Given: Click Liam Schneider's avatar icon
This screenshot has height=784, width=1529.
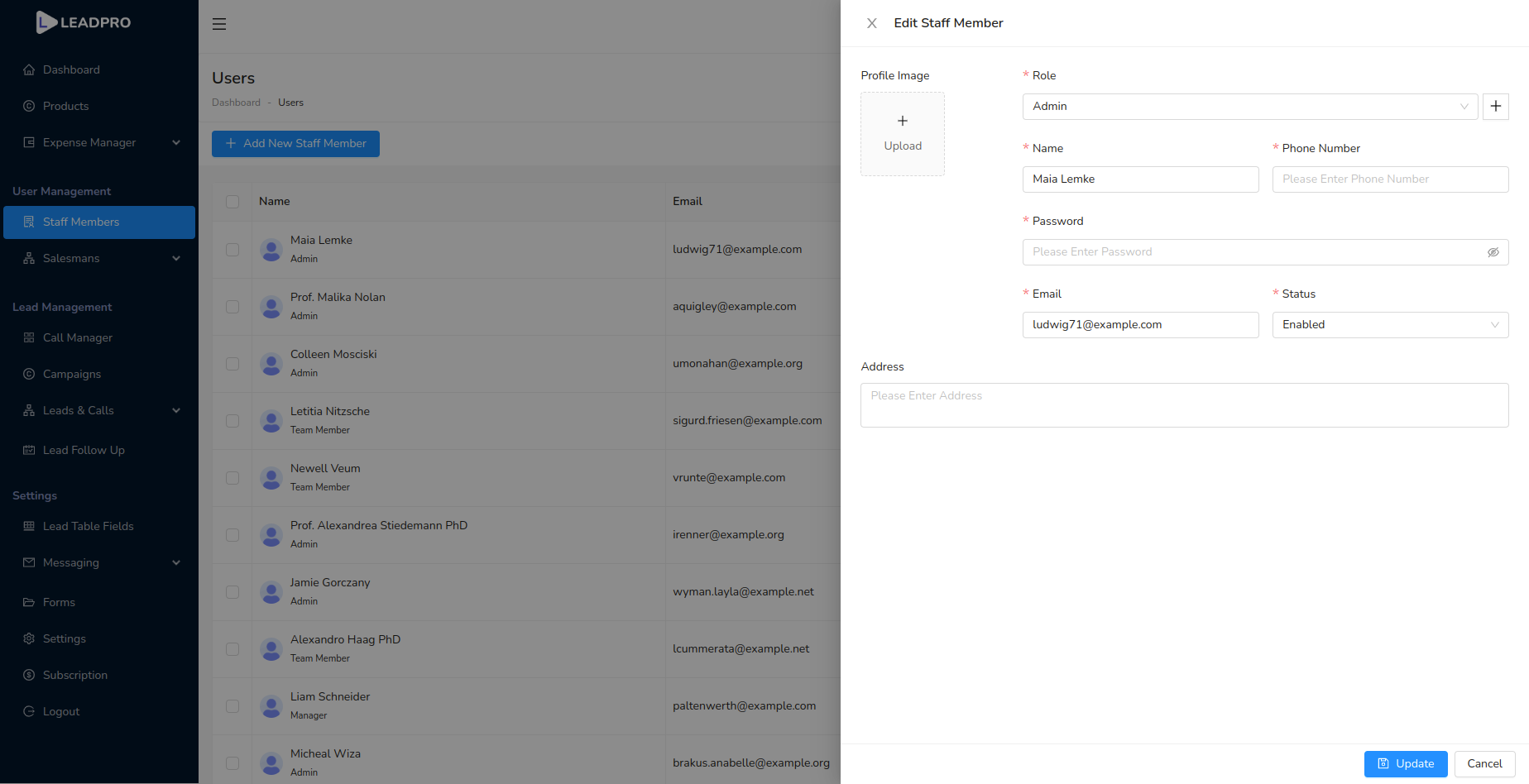Looking at the screenshot, I should point(271,706).
